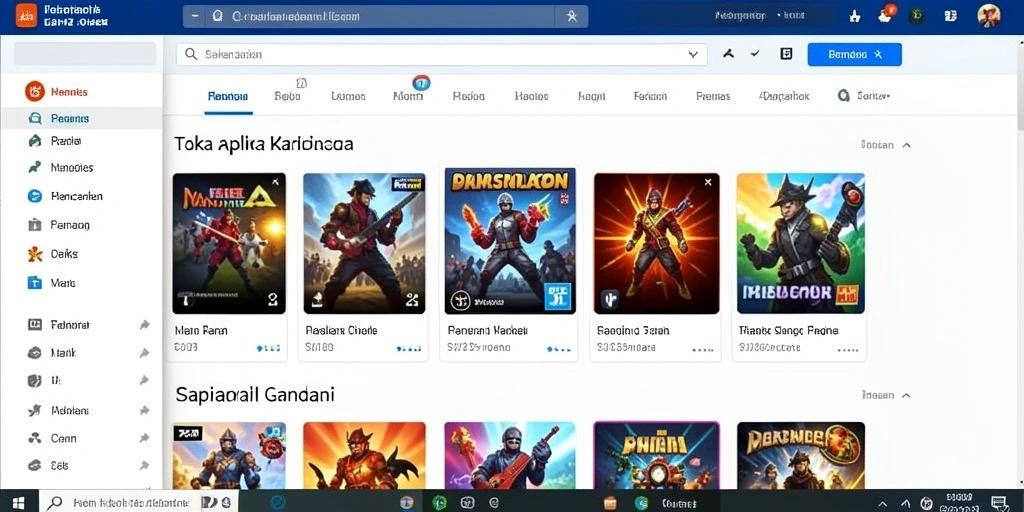1024x512 pixels.
Task: Switch to the Sabo tab
Action: [x=287, y=96]
